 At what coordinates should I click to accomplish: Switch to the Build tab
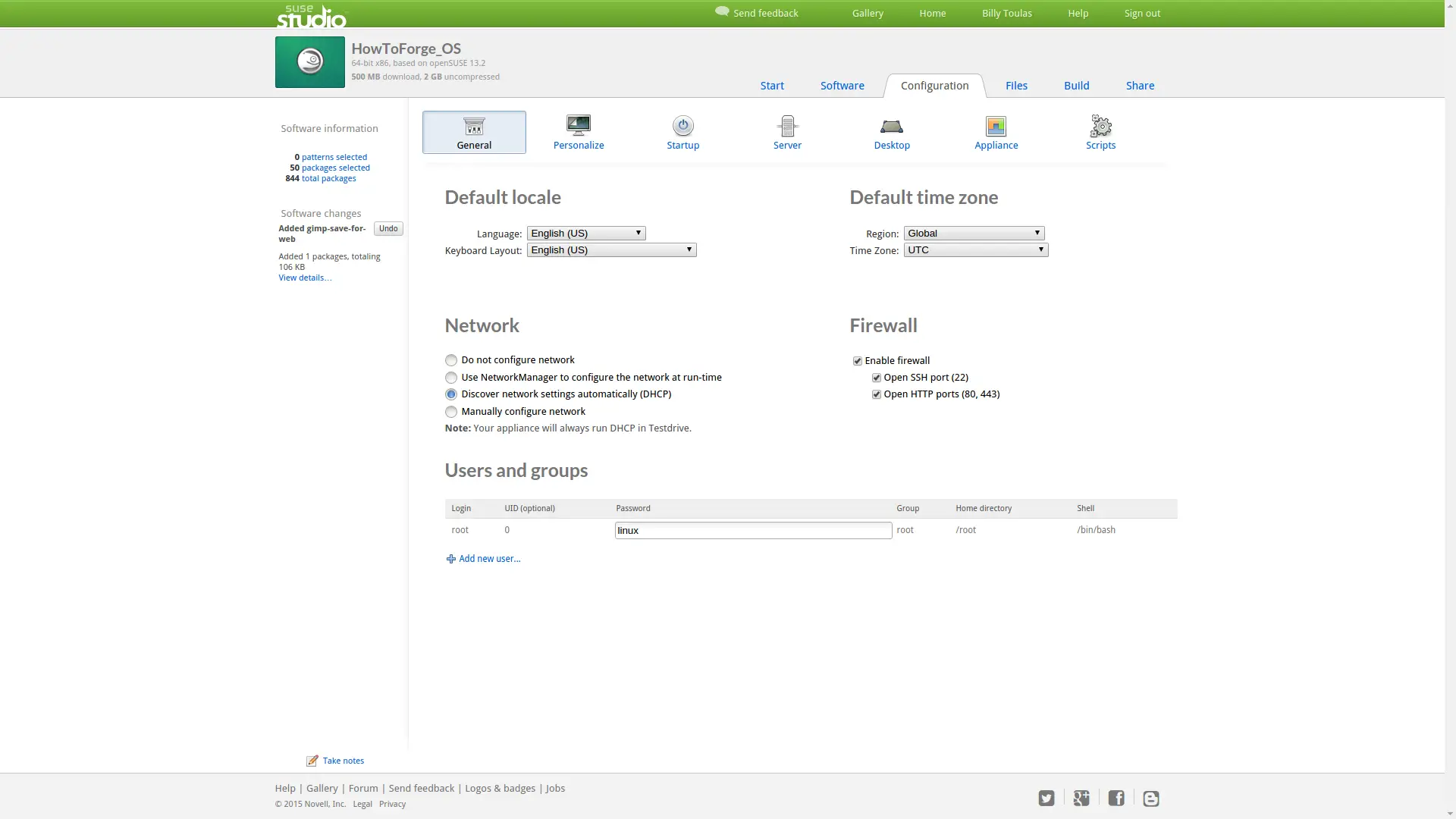coord(1077,86)
